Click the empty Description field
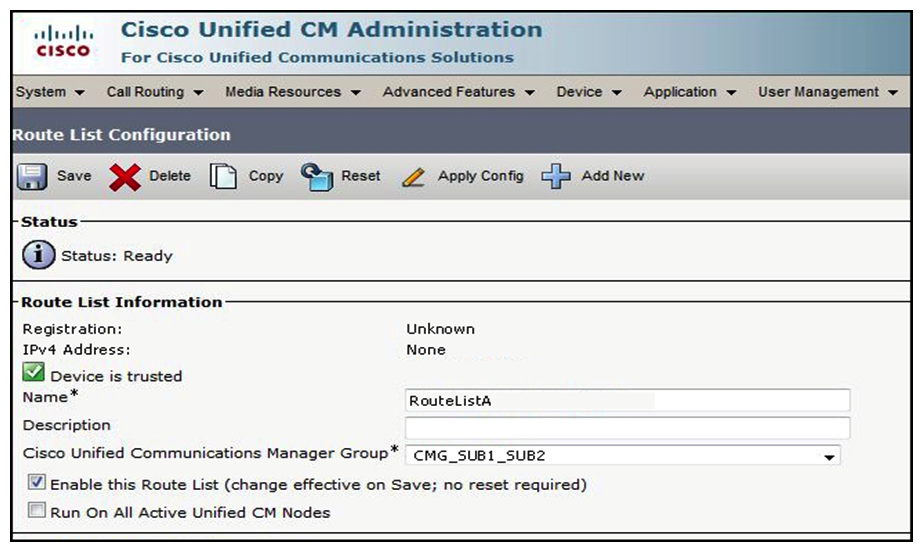This screenshot has width=922, height=551. [x=627, y=428]
